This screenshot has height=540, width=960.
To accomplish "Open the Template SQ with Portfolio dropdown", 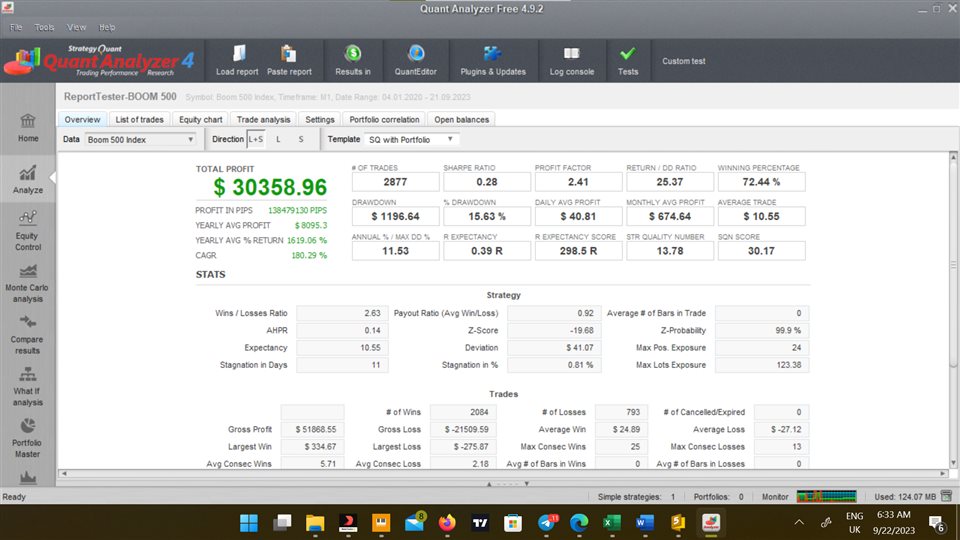I will (x=411, y=139).
